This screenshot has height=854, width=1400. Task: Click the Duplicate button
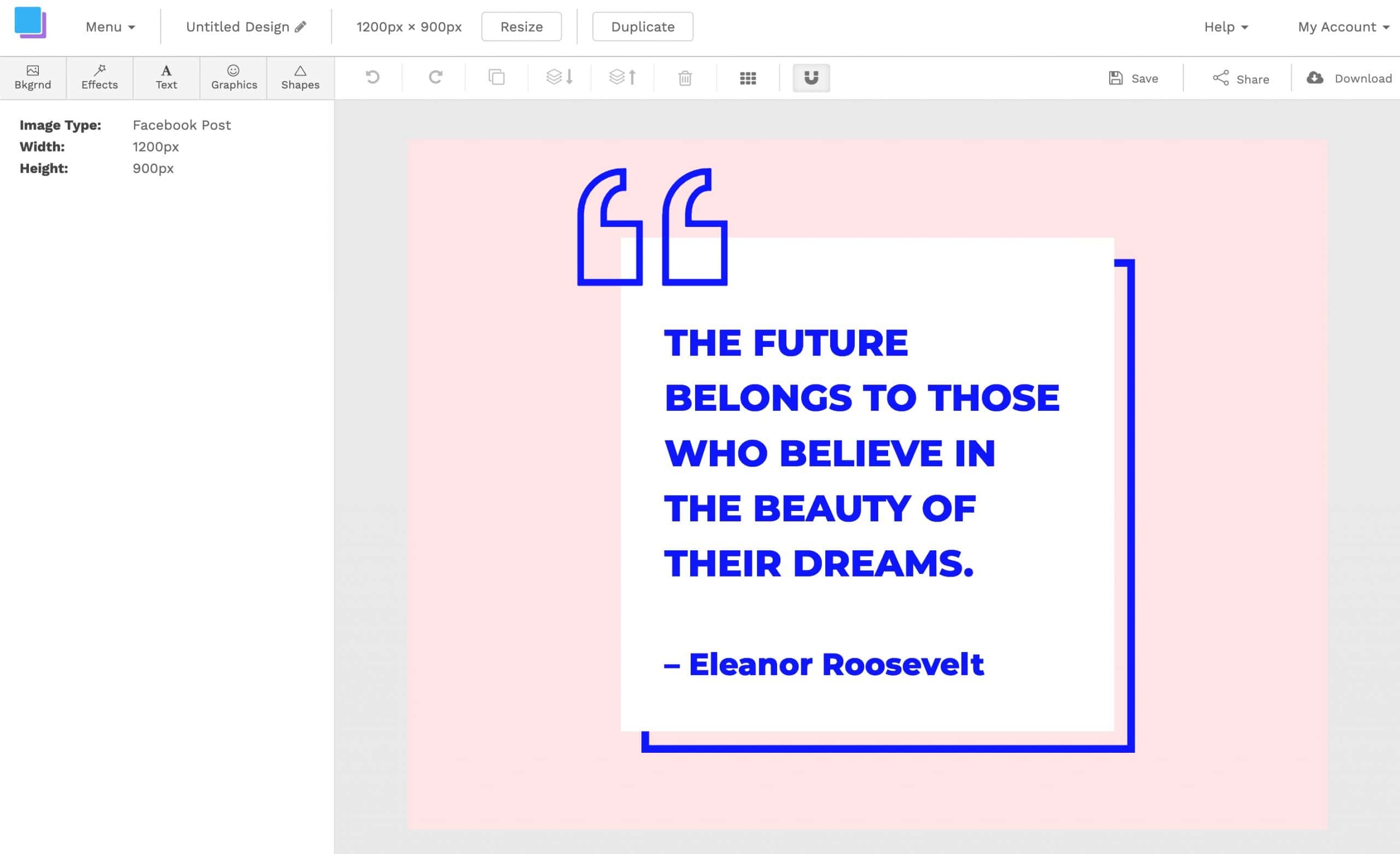point(642,27)
